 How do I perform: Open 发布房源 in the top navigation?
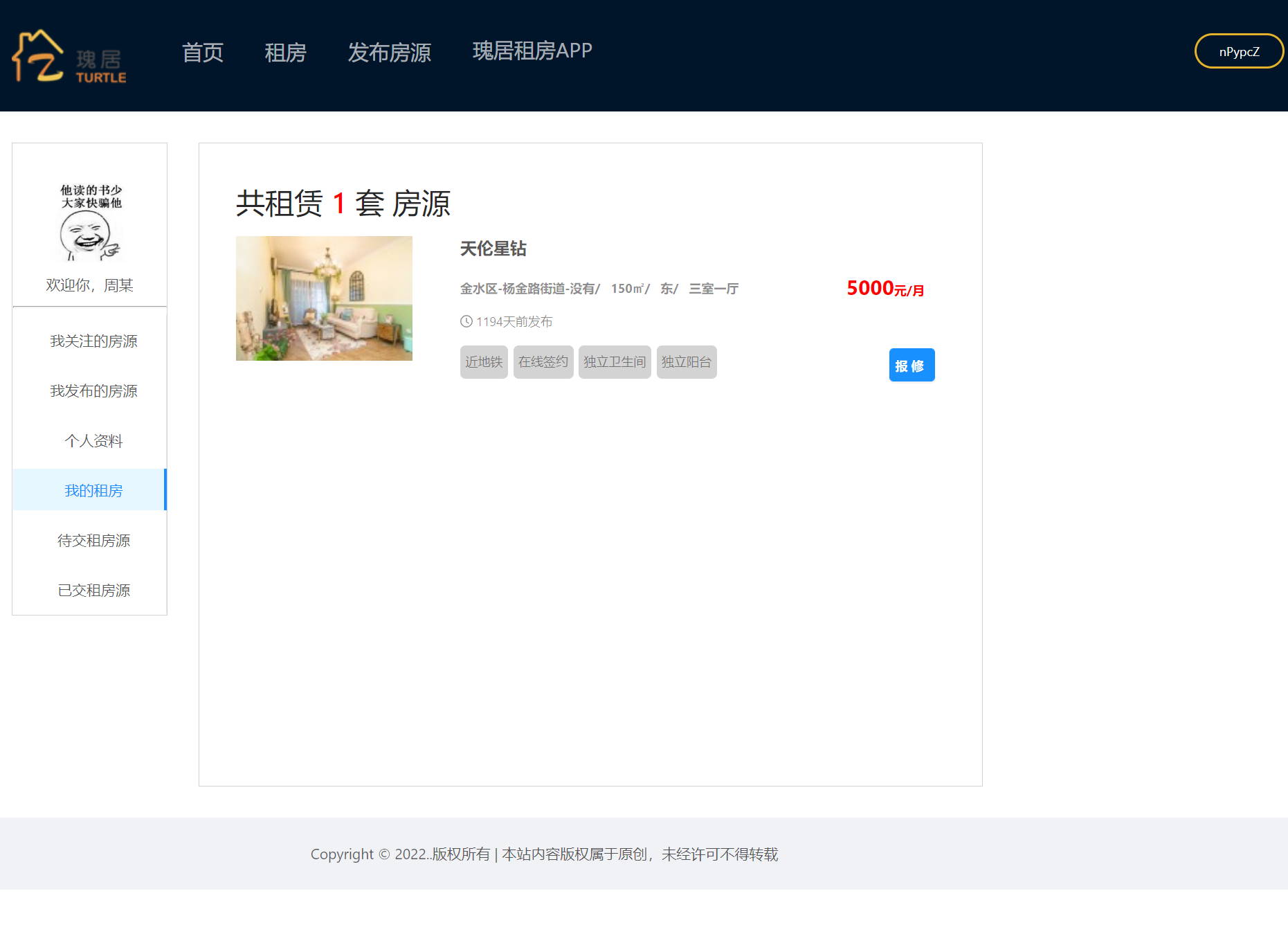click(x=390, y=53)
